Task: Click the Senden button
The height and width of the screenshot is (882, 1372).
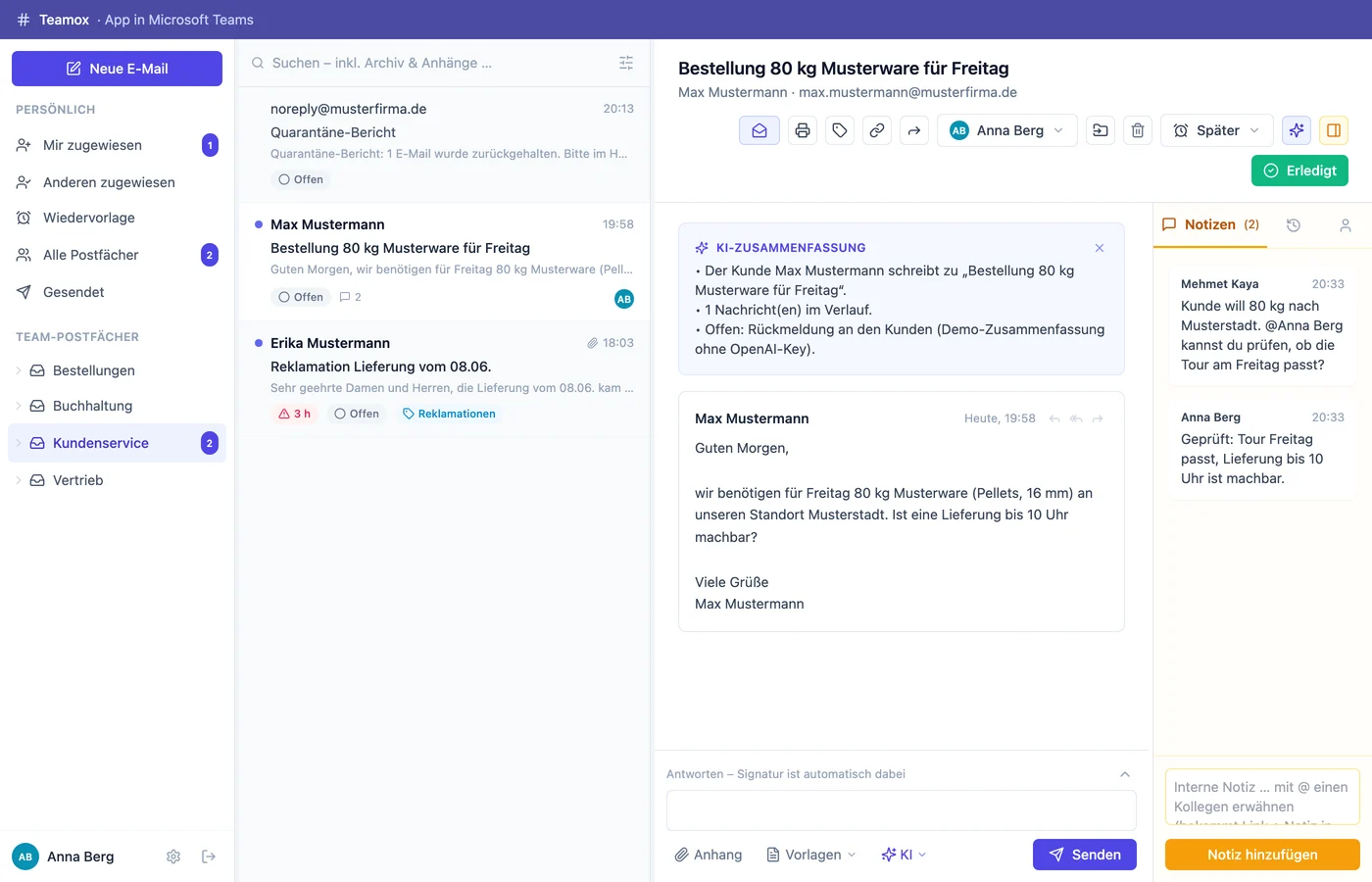Action: pos(1085,855)
